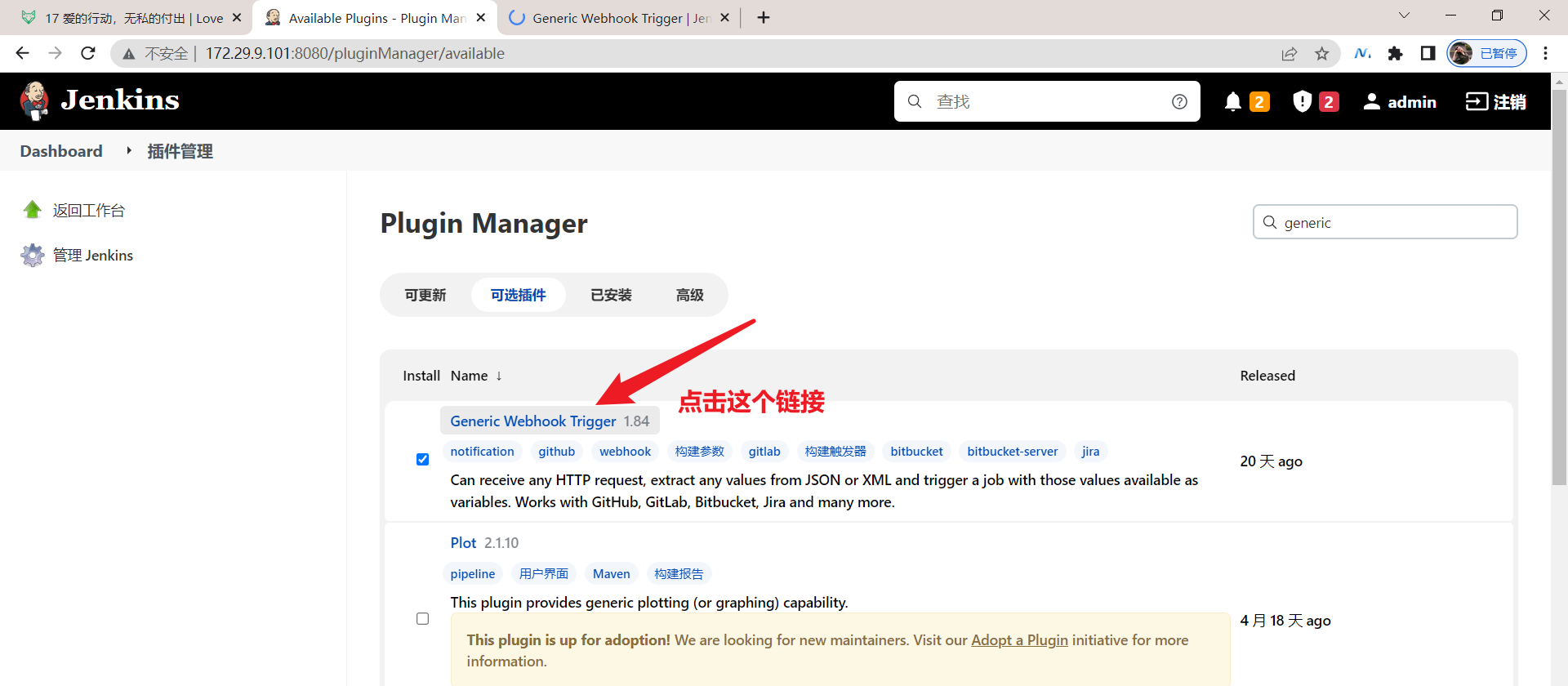The height and width of the screenshot is (686, 1568).
Task: Open the security shield warning icon
Action: click(1303, 101)
